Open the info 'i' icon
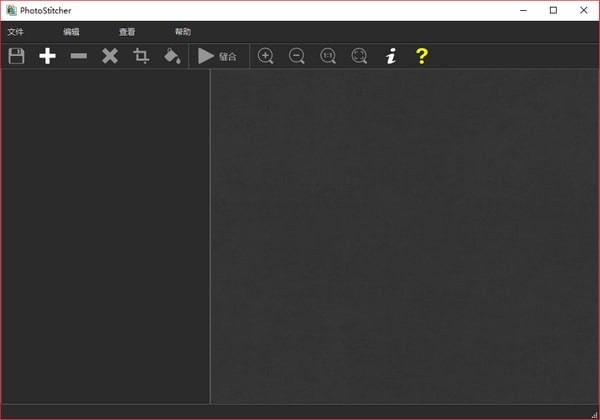600x420 pixels. 391,56
